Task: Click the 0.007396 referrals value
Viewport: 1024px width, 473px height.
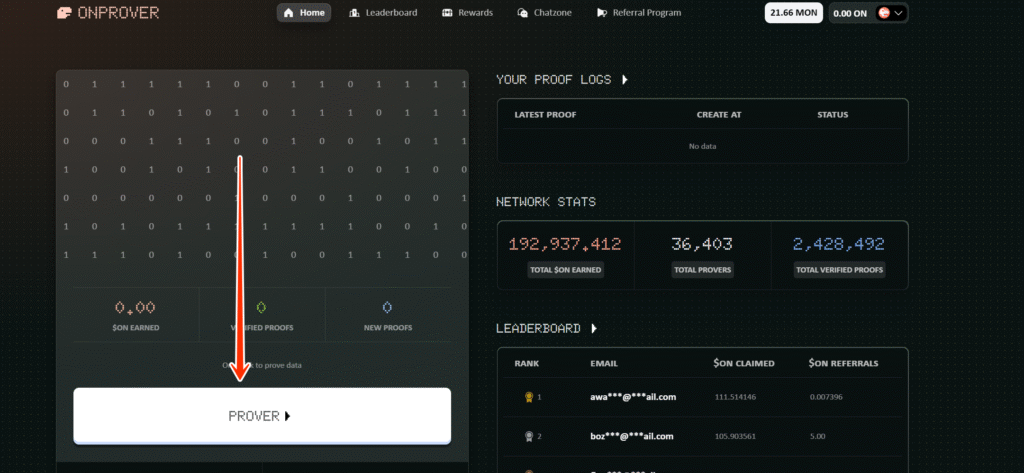Action: pos(826,397)
